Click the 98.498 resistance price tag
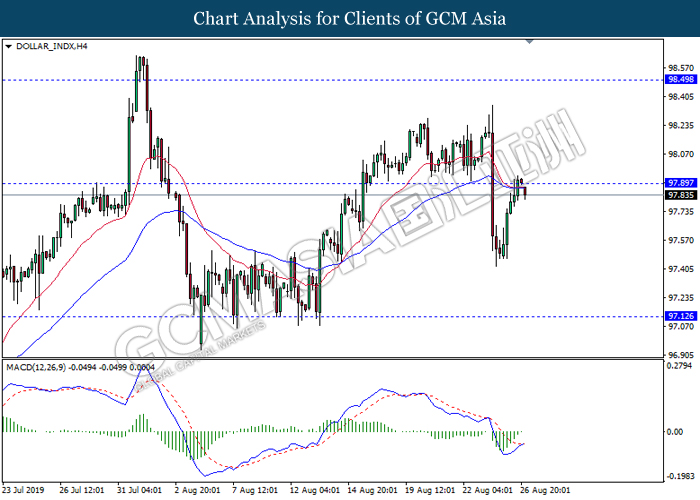The height and width of the screenshot is (500, 700). (x=681, y=79)
